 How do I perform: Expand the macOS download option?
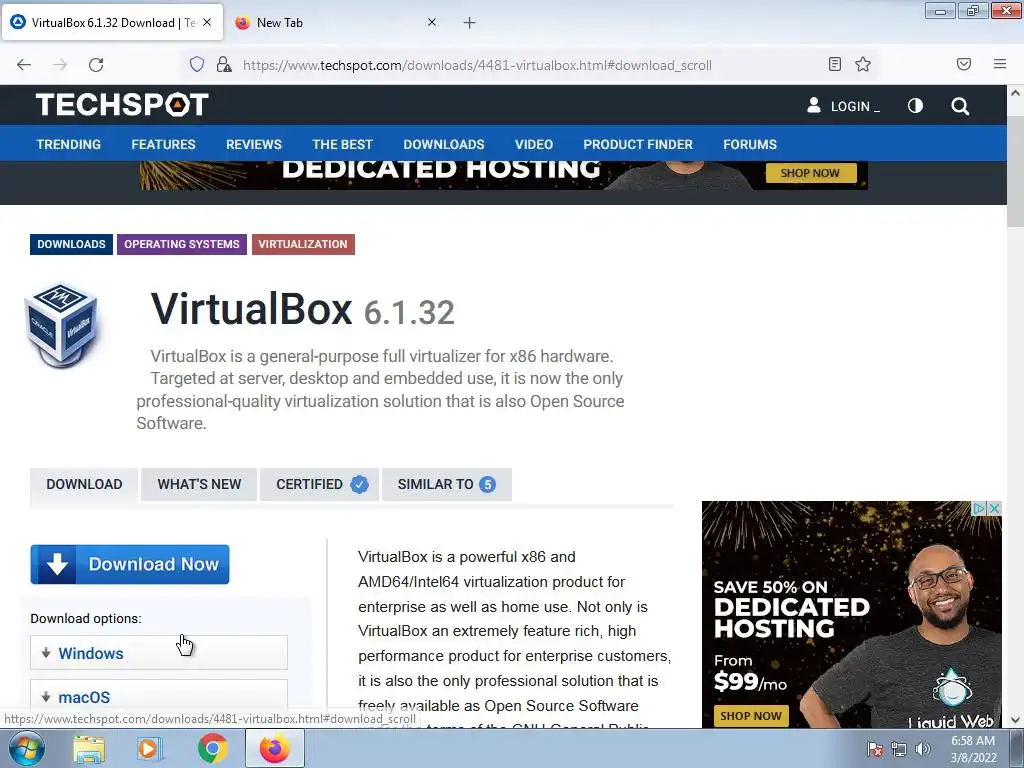coord(159,696)
